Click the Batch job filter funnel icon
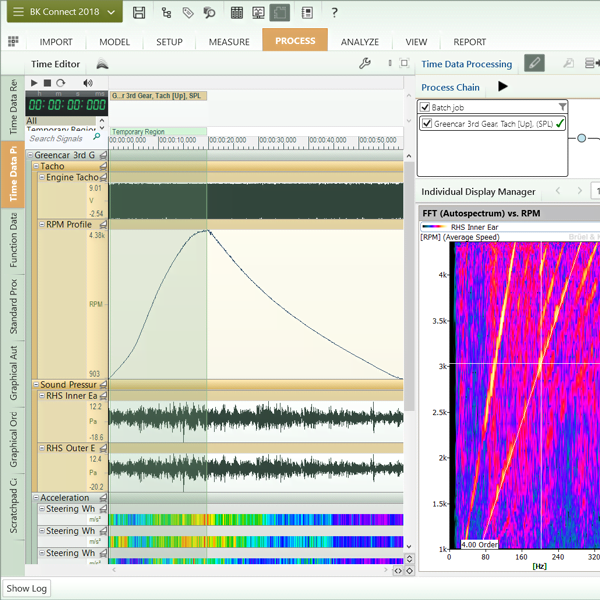Image resolution: width=600 pixels, height=600 pixels. pyautogui.click(x=562, y=107)
